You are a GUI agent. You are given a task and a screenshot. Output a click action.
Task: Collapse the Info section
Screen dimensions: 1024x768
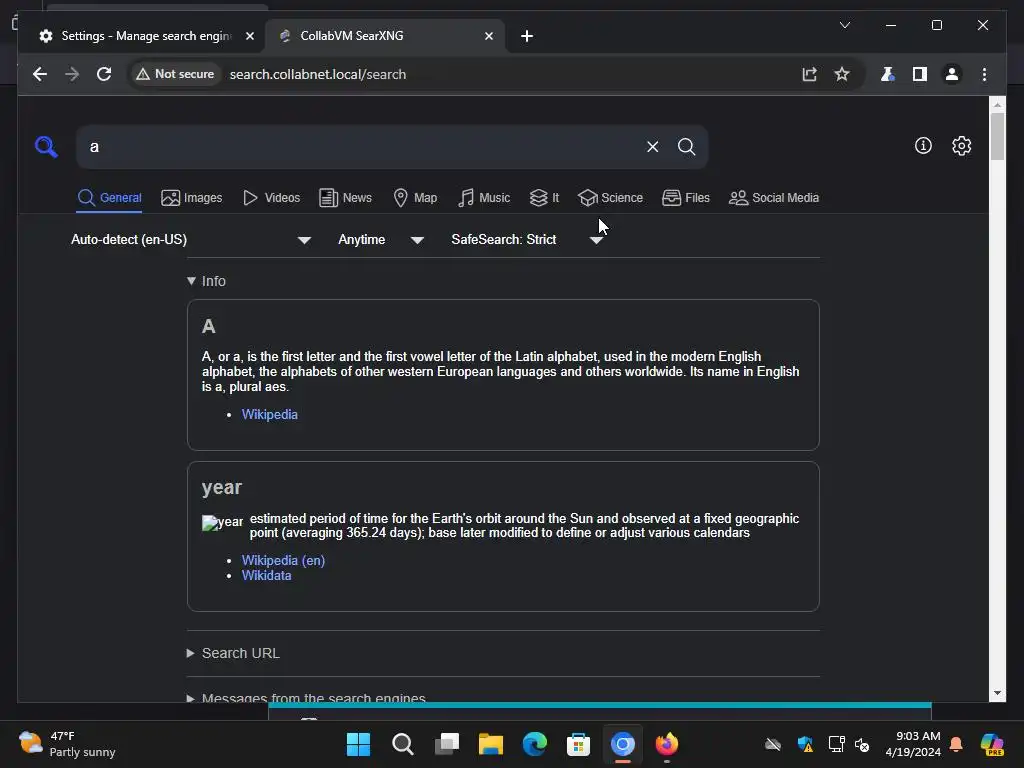[206, 281]
